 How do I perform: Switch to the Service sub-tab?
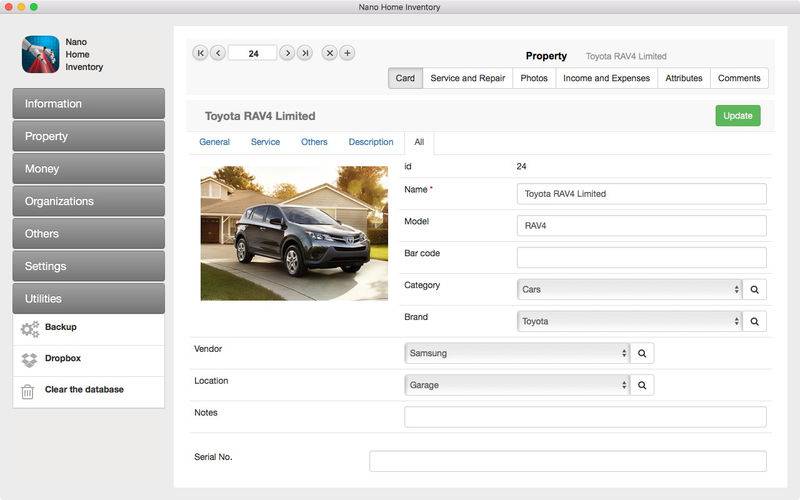(265, 142)
